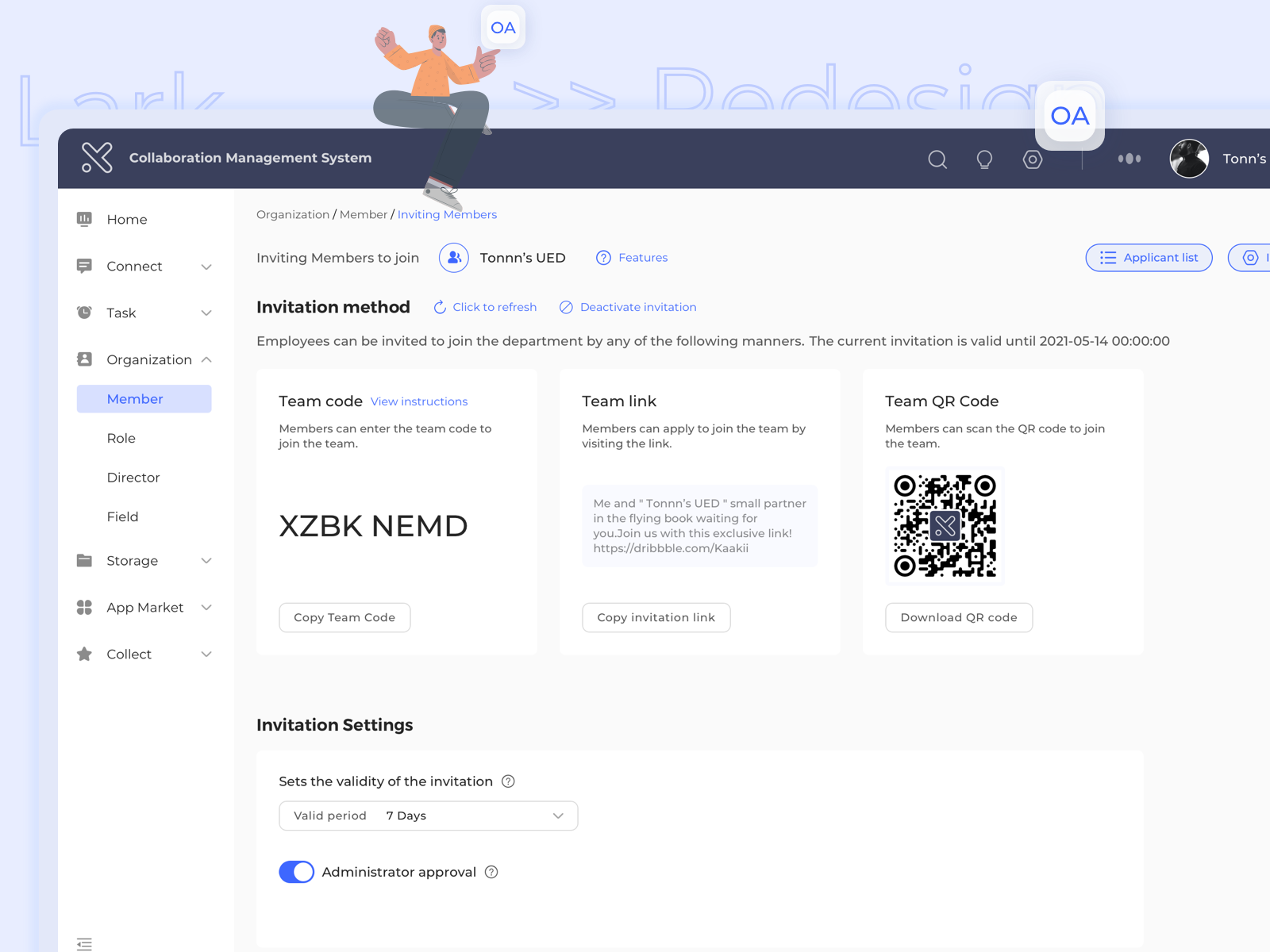The height and width of the screenshot is (952, 1270).
Task: Open the hexagon settings icon in header
Action: click(1032, 159)
